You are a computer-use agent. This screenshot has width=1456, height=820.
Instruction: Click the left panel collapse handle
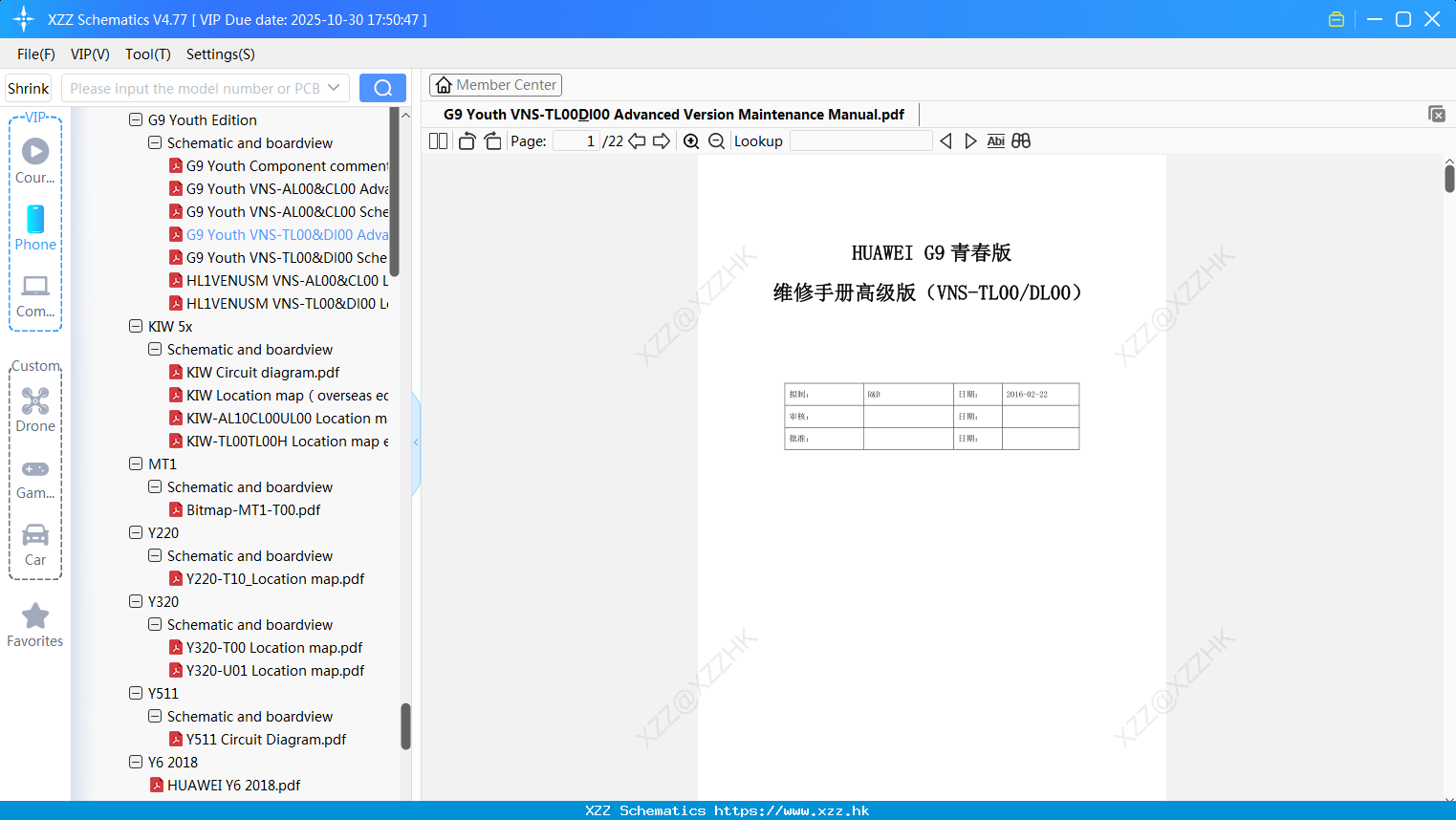pos(416,442)
